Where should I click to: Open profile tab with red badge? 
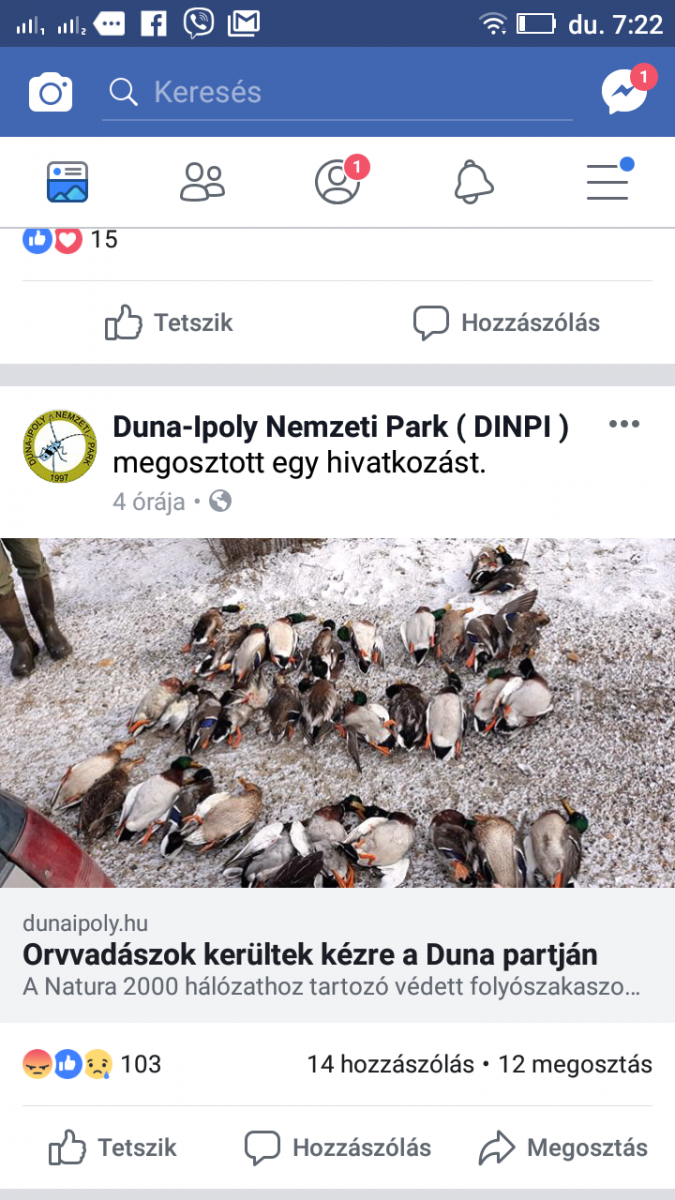338,181
